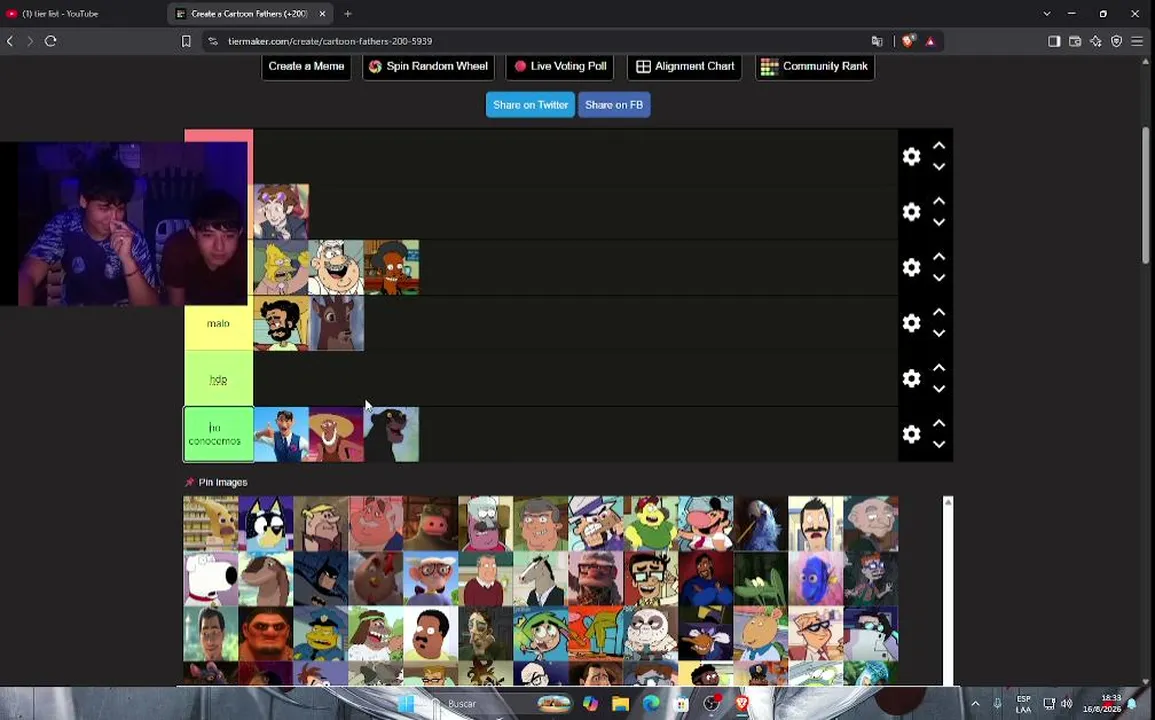Share the tier list on Twitter
This screenshot has height=720, width=1155.
coord(530,105)
